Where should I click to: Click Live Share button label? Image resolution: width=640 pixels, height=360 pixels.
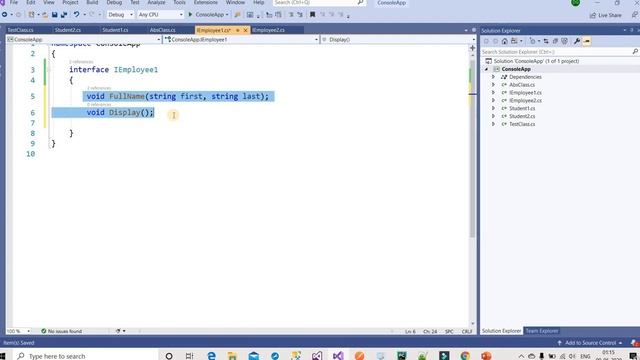click(610, 16)
